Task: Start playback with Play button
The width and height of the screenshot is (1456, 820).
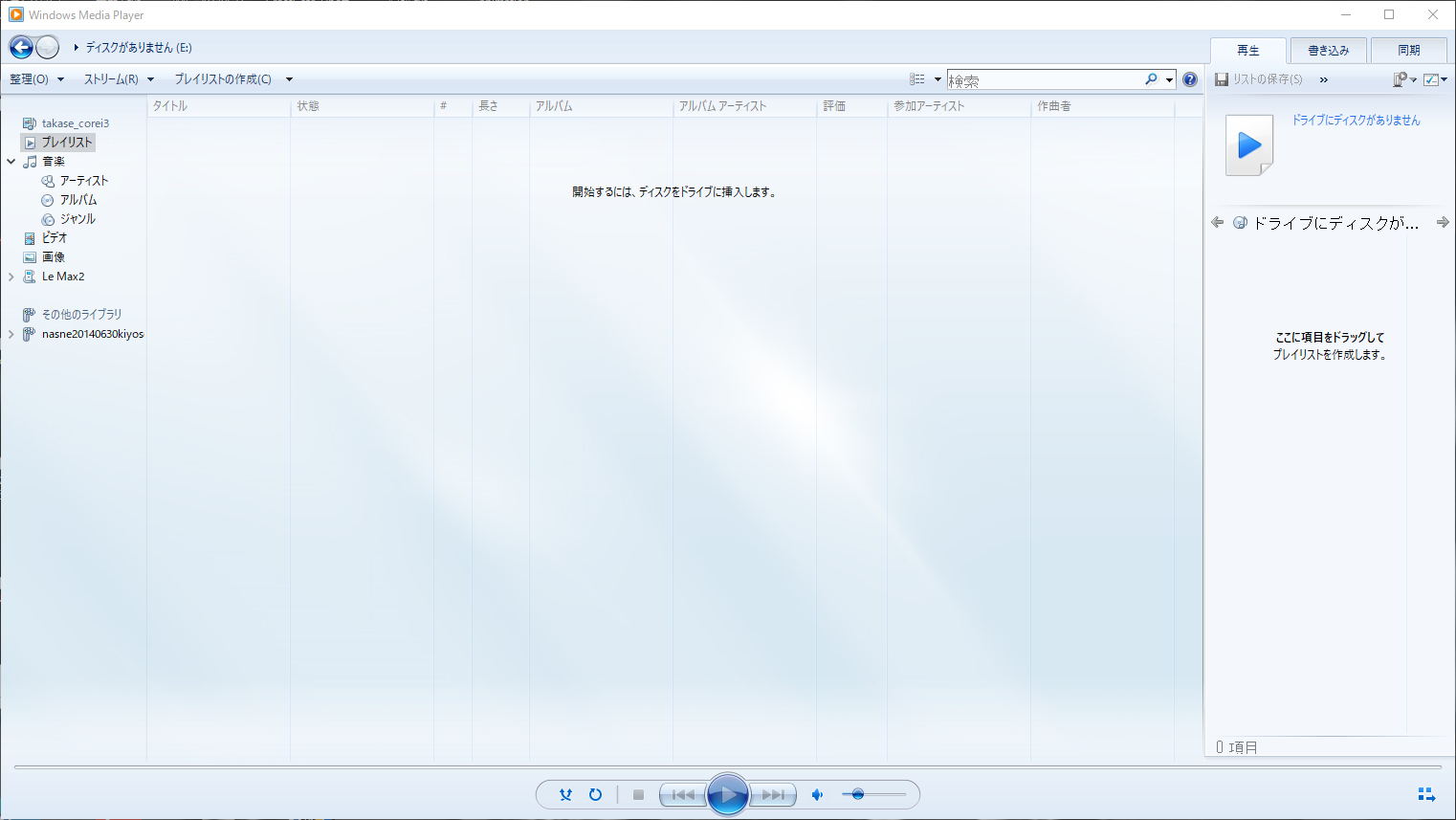Action: coord(727,794)
